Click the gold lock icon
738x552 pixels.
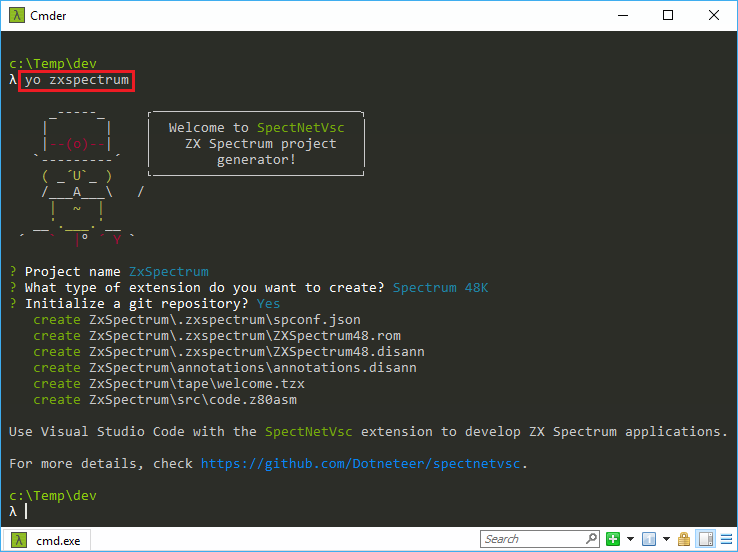(x=684, y=539)
